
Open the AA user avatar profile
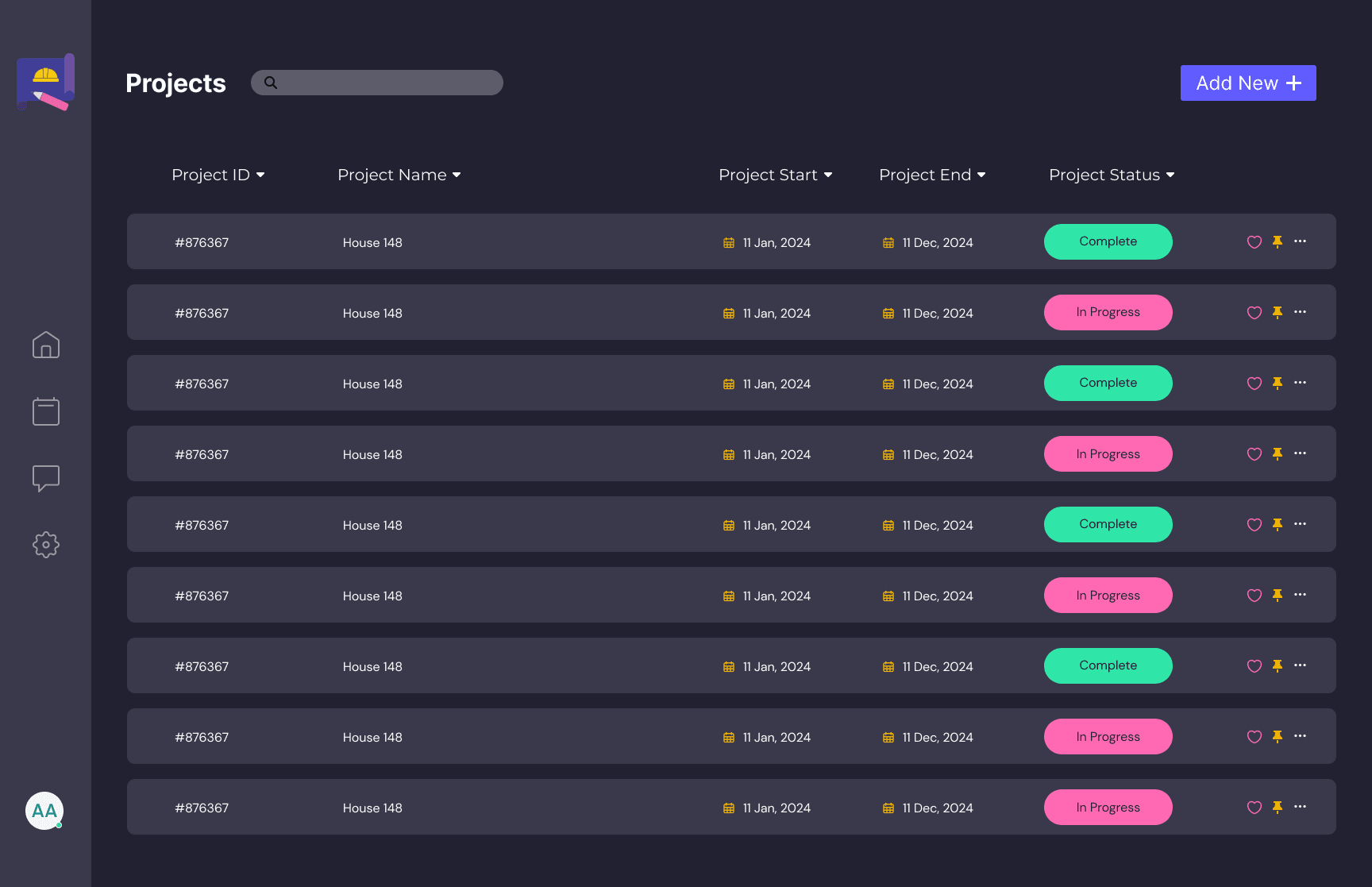click(44, 811)
